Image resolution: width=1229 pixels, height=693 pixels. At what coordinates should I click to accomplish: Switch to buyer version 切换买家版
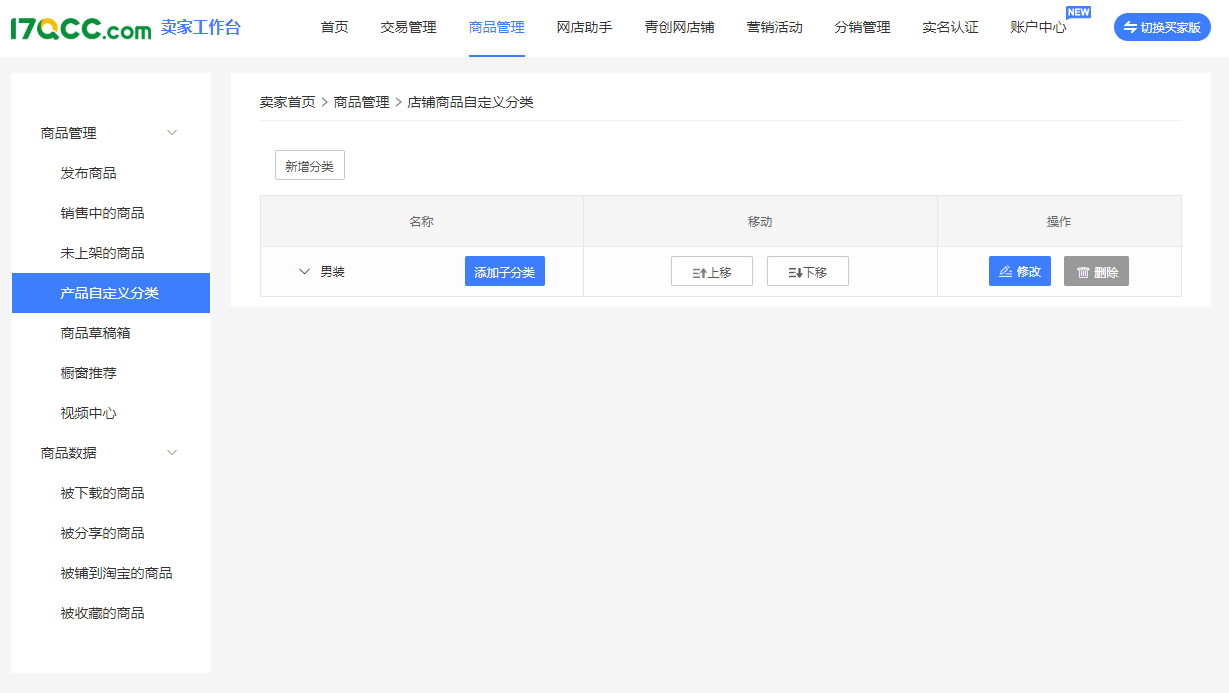point(1161,28)
